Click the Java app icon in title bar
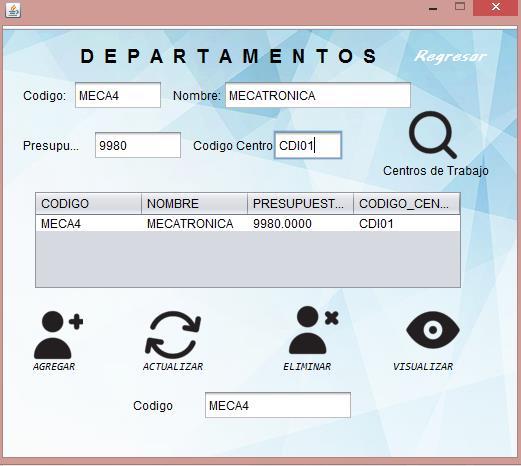This screenshot has width=521, height=466. pos(13,10)
